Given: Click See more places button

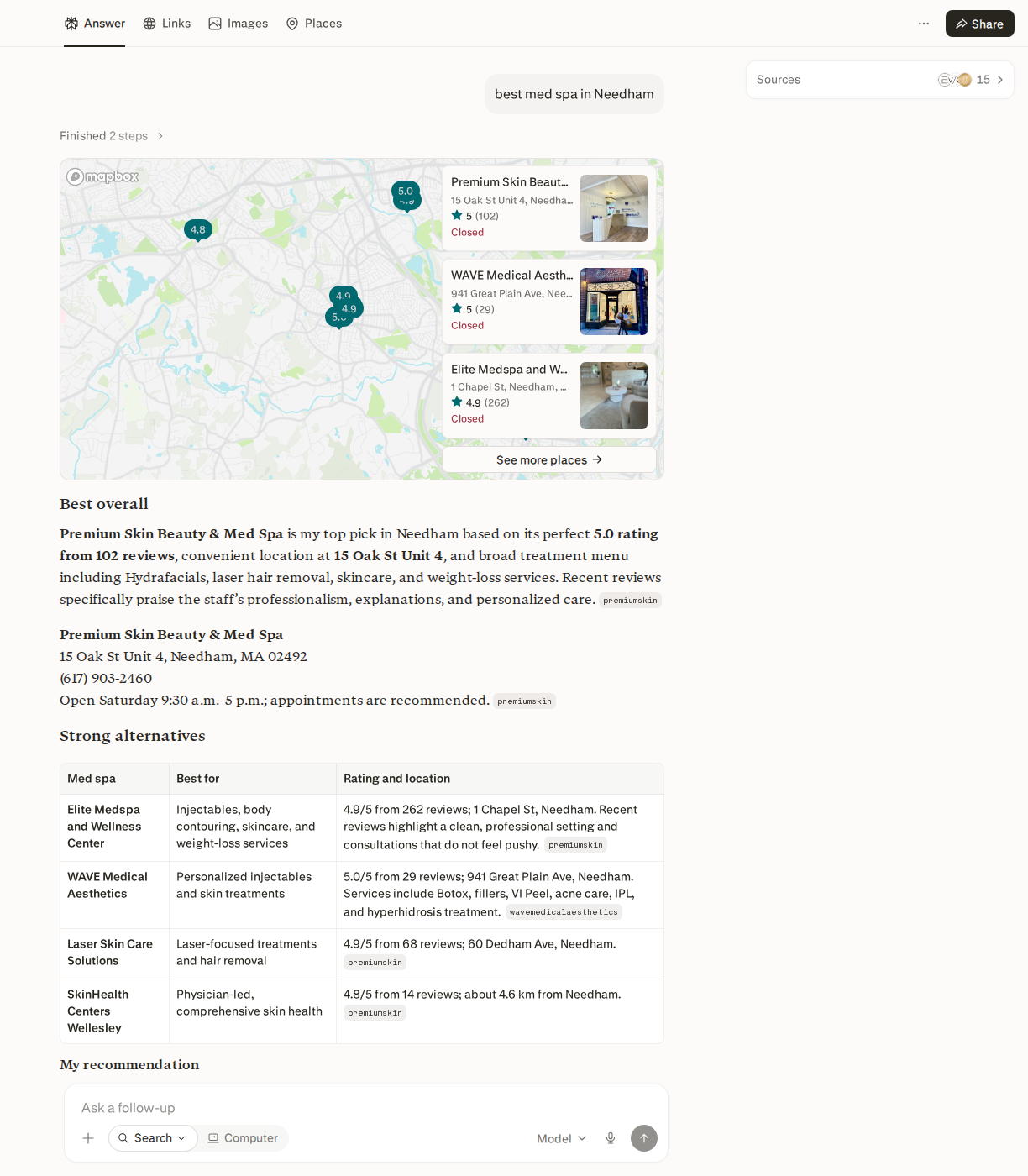Looking at the screenshot, I should 549,460.
